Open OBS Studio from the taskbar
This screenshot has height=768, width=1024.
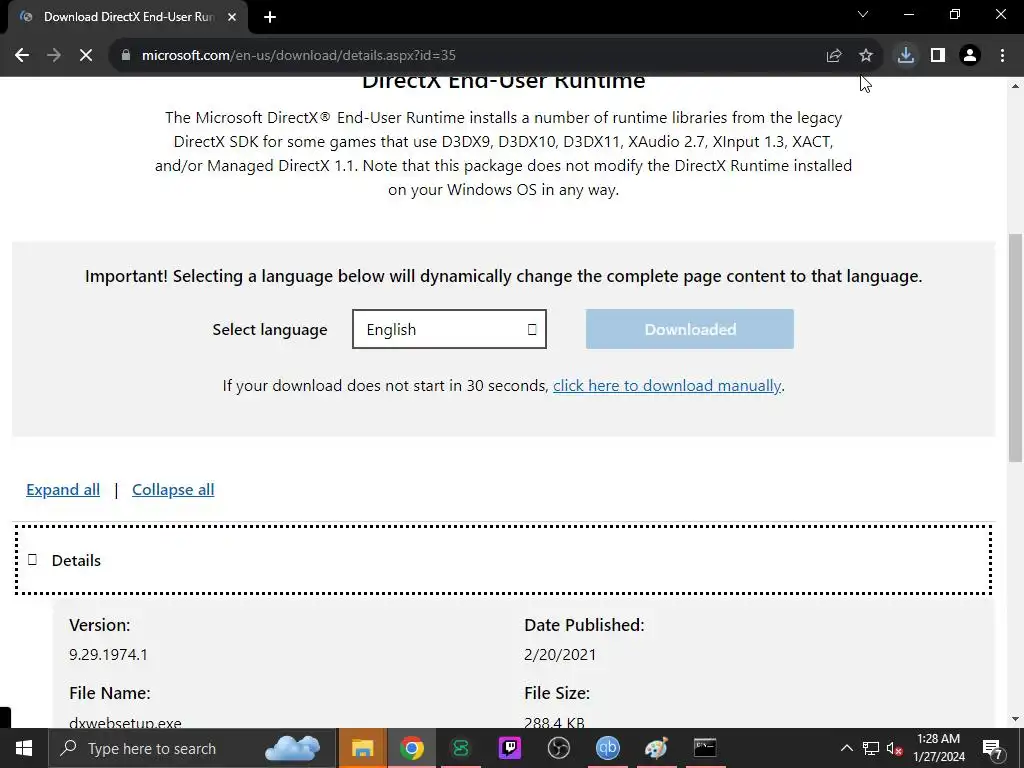click(558, 748)
